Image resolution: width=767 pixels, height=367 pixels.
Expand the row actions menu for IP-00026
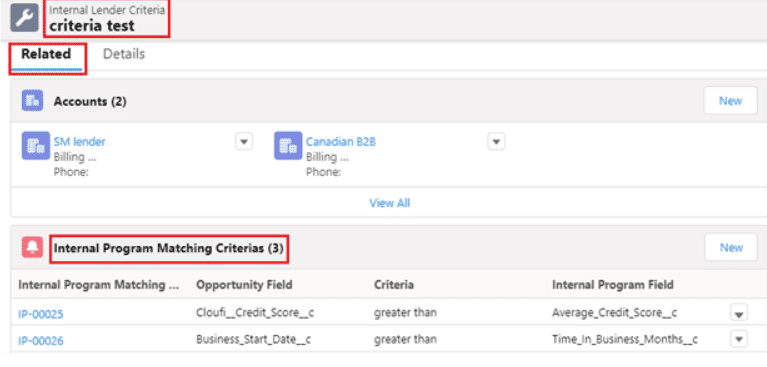click(x=739, y=339)
